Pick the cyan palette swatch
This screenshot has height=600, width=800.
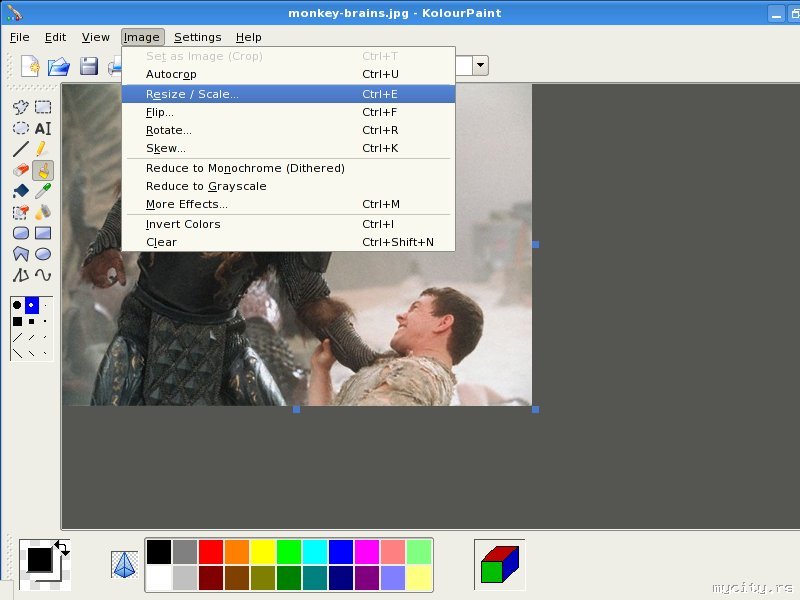315,552
